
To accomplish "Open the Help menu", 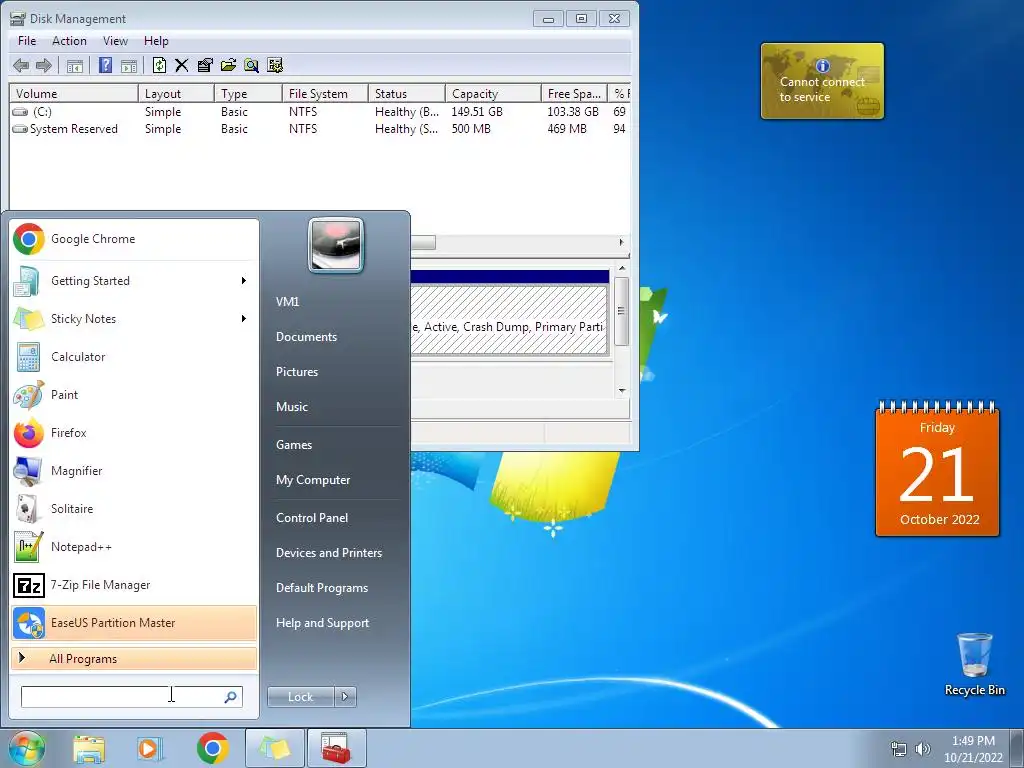I will pos(156,41).
